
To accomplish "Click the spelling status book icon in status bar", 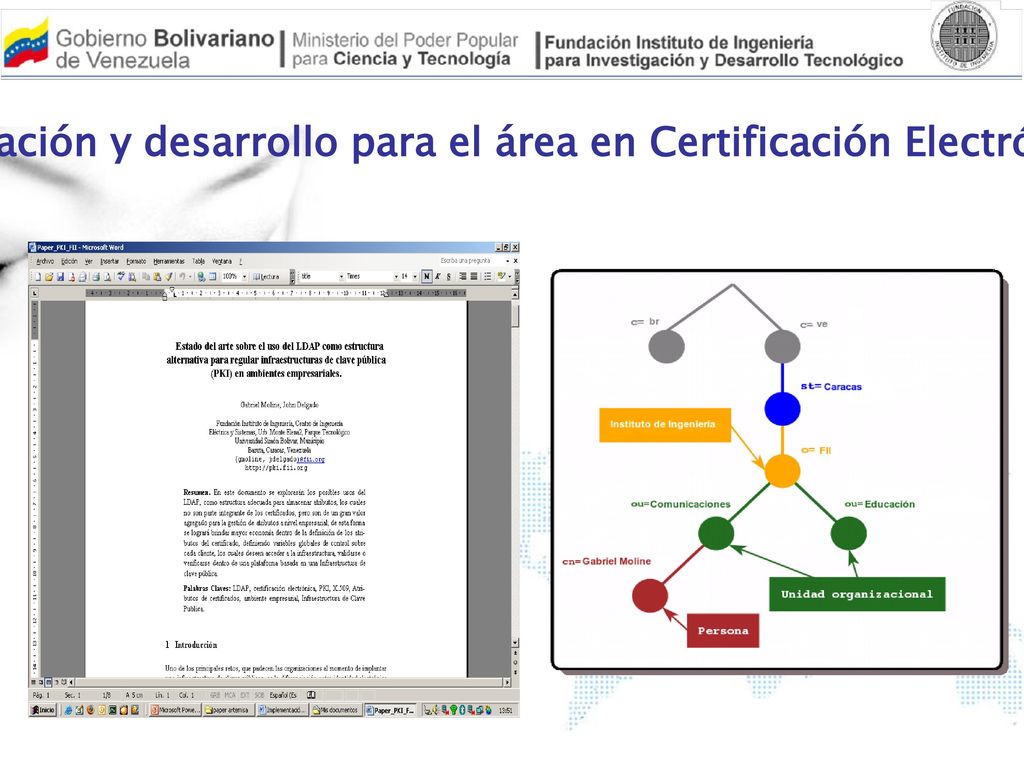I will pyautogui.click(x=312, y=695).
